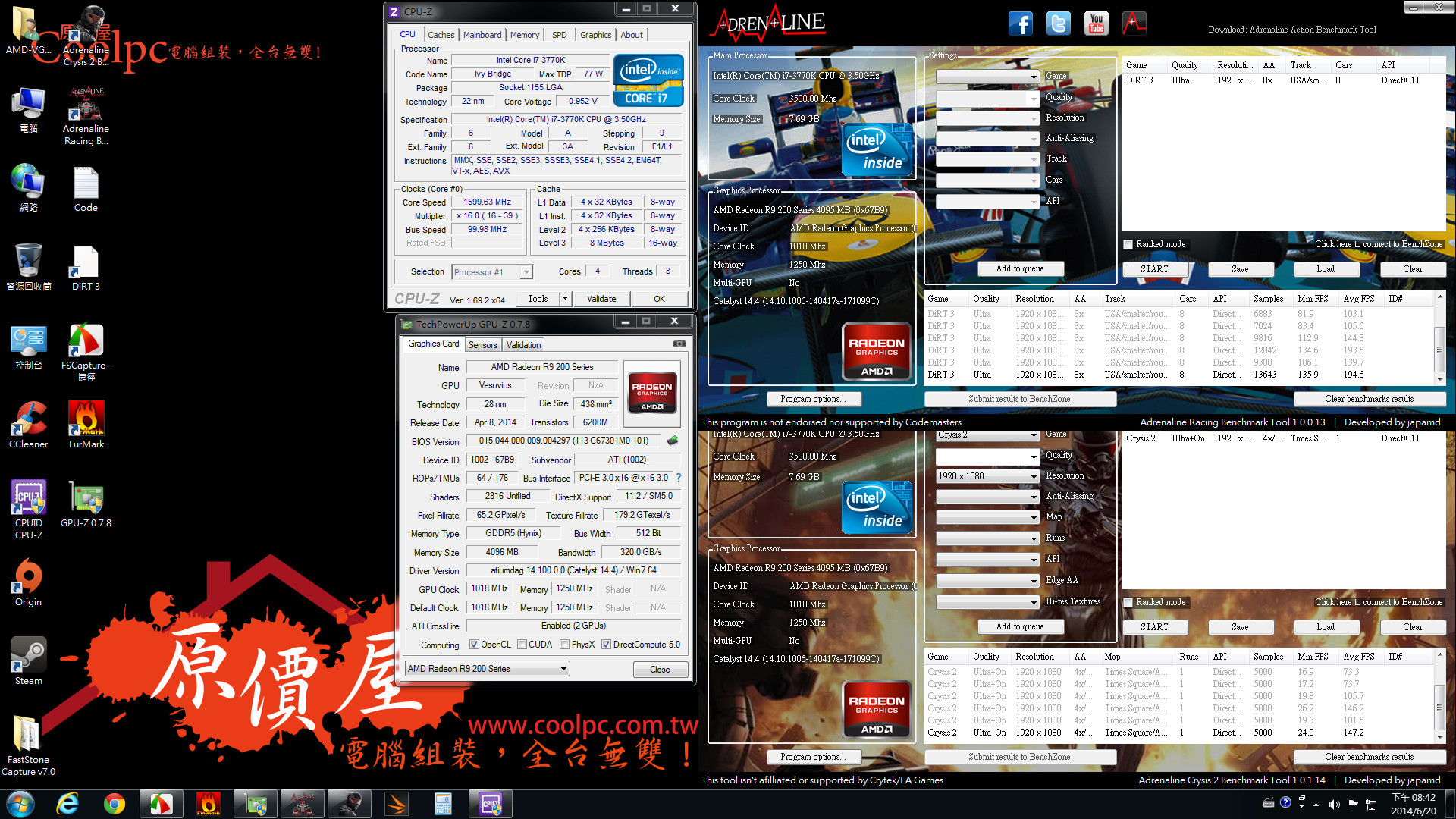Open the GPU-Z.0.7.8 desktop icon
This screenshot has width=1456, height=819.
[86, 504]
